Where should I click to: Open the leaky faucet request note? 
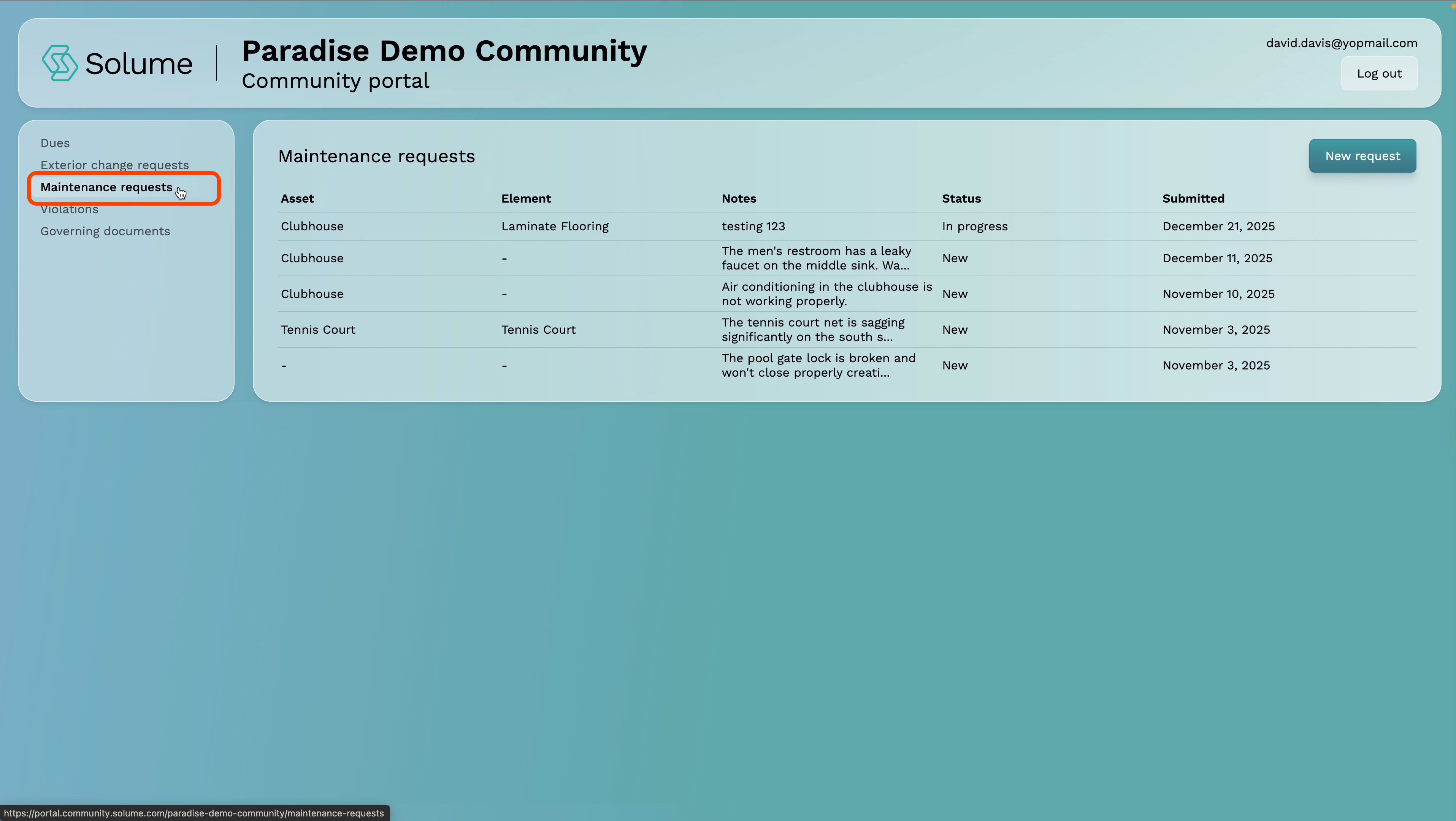[816, 258]
